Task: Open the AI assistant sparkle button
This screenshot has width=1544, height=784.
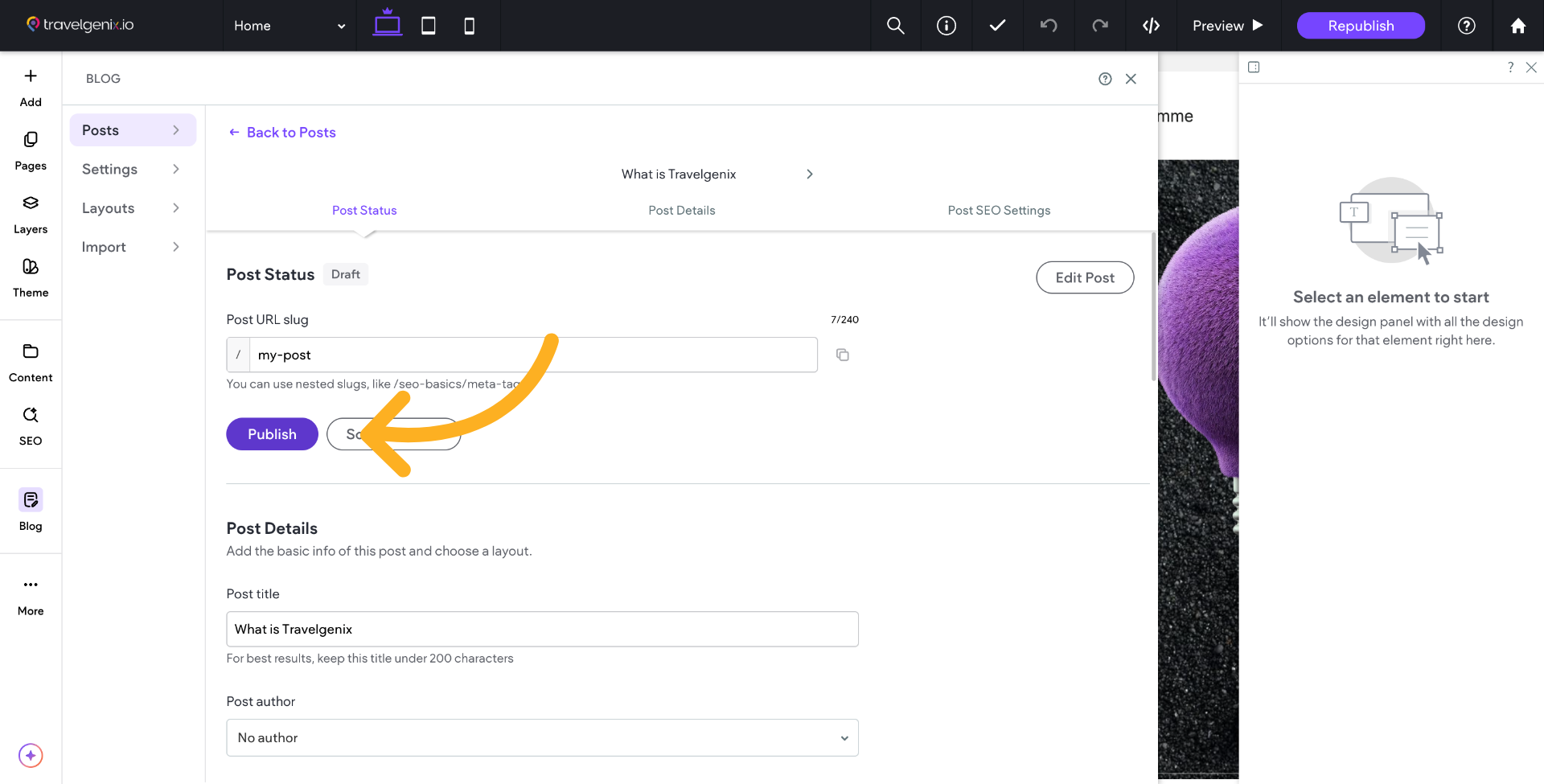Action: 30,756
